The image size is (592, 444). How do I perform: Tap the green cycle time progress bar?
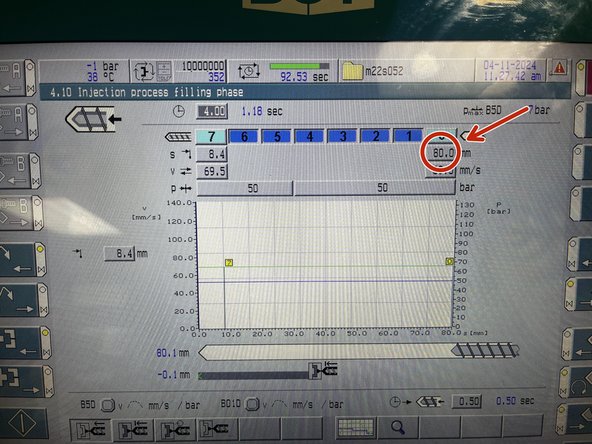[299, 66]
